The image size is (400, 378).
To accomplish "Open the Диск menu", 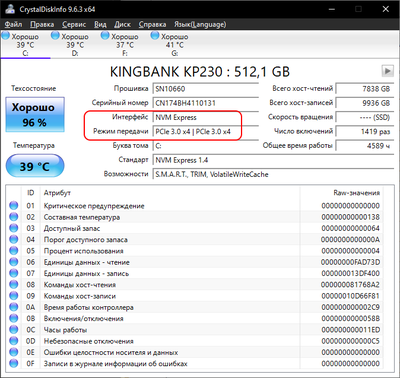I will (x=122, y=24).
